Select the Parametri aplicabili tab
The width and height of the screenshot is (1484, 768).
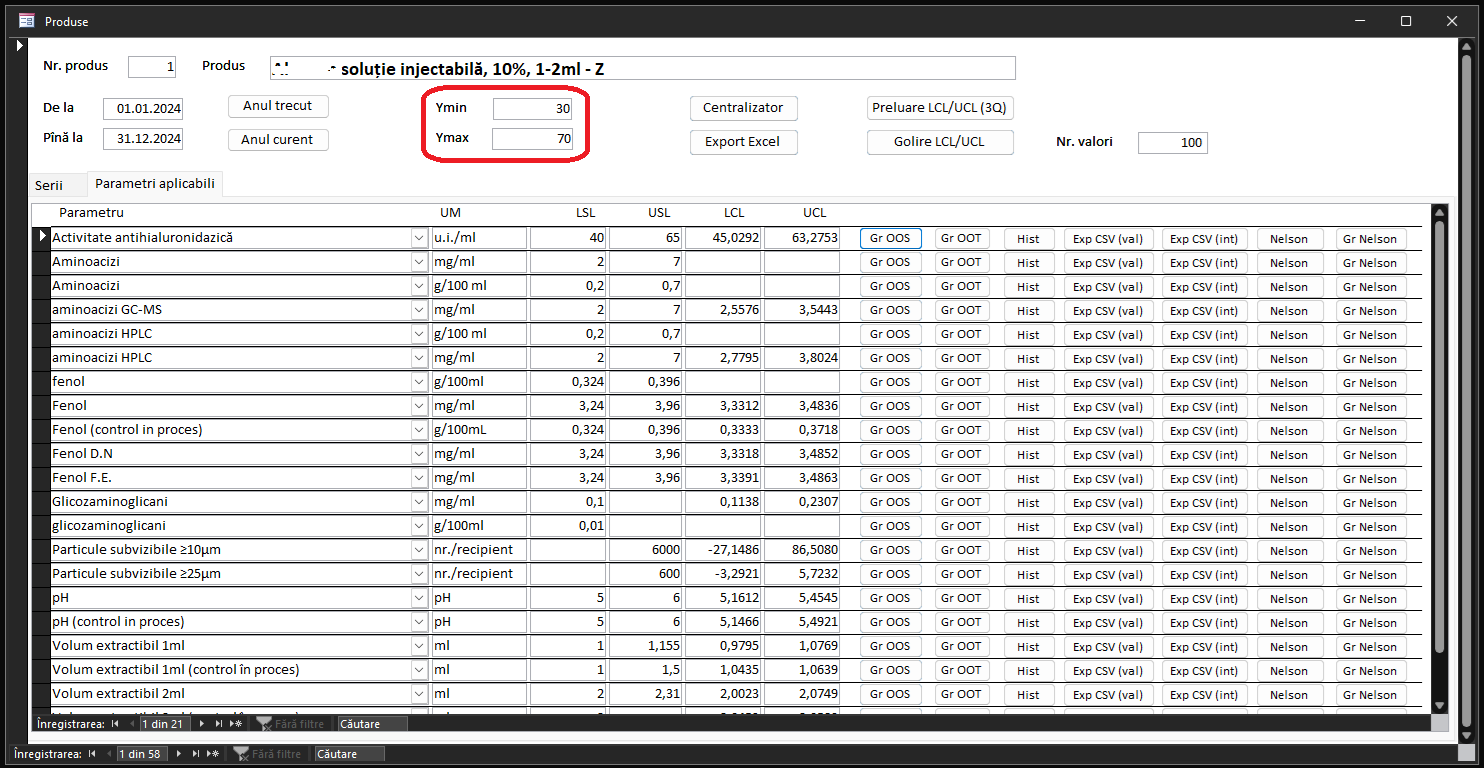coord(155,184)
